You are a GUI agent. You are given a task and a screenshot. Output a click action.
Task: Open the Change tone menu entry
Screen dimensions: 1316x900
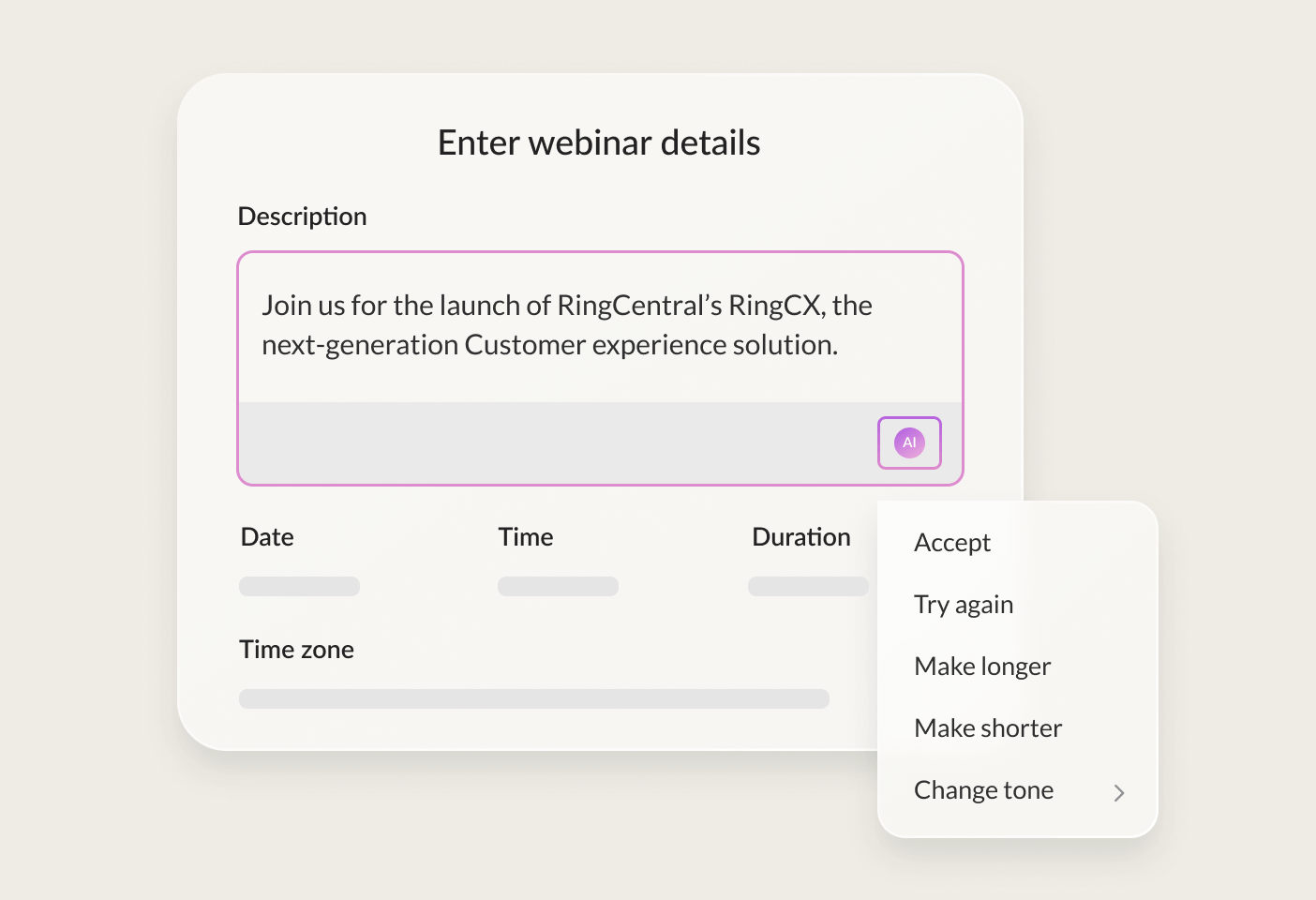click(983, 790)
